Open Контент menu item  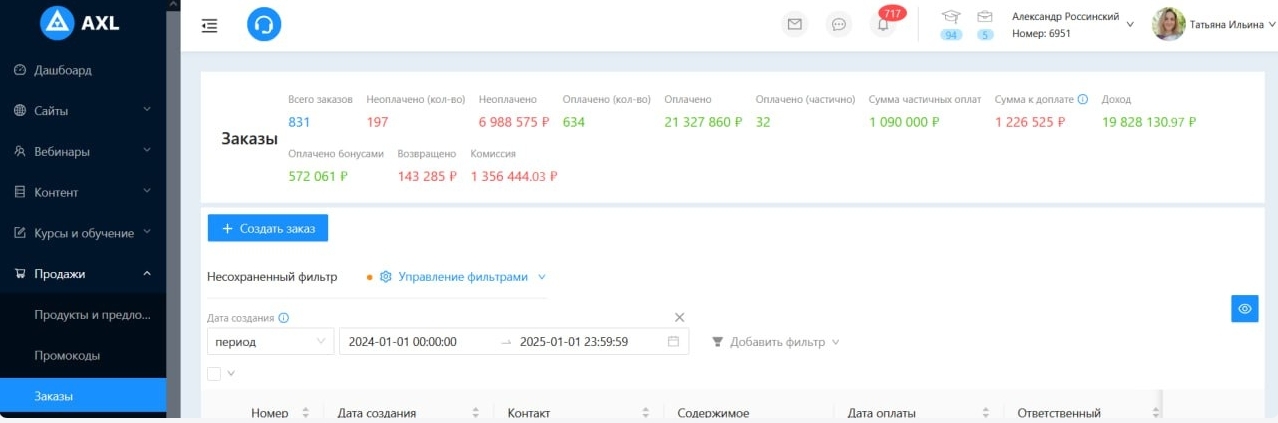83,192
